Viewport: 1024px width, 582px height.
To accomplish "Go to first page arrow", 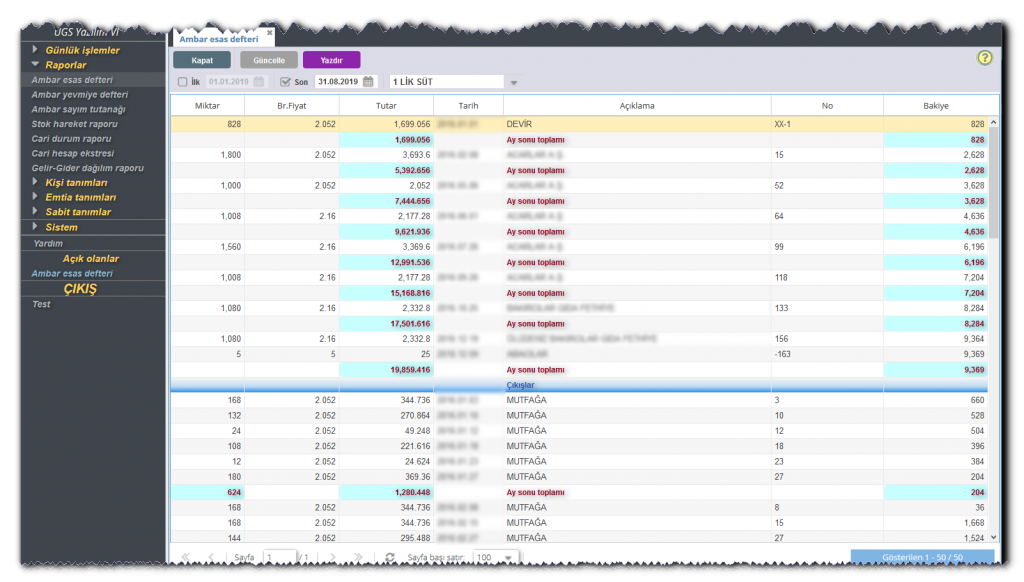I will tap(185, 557).
